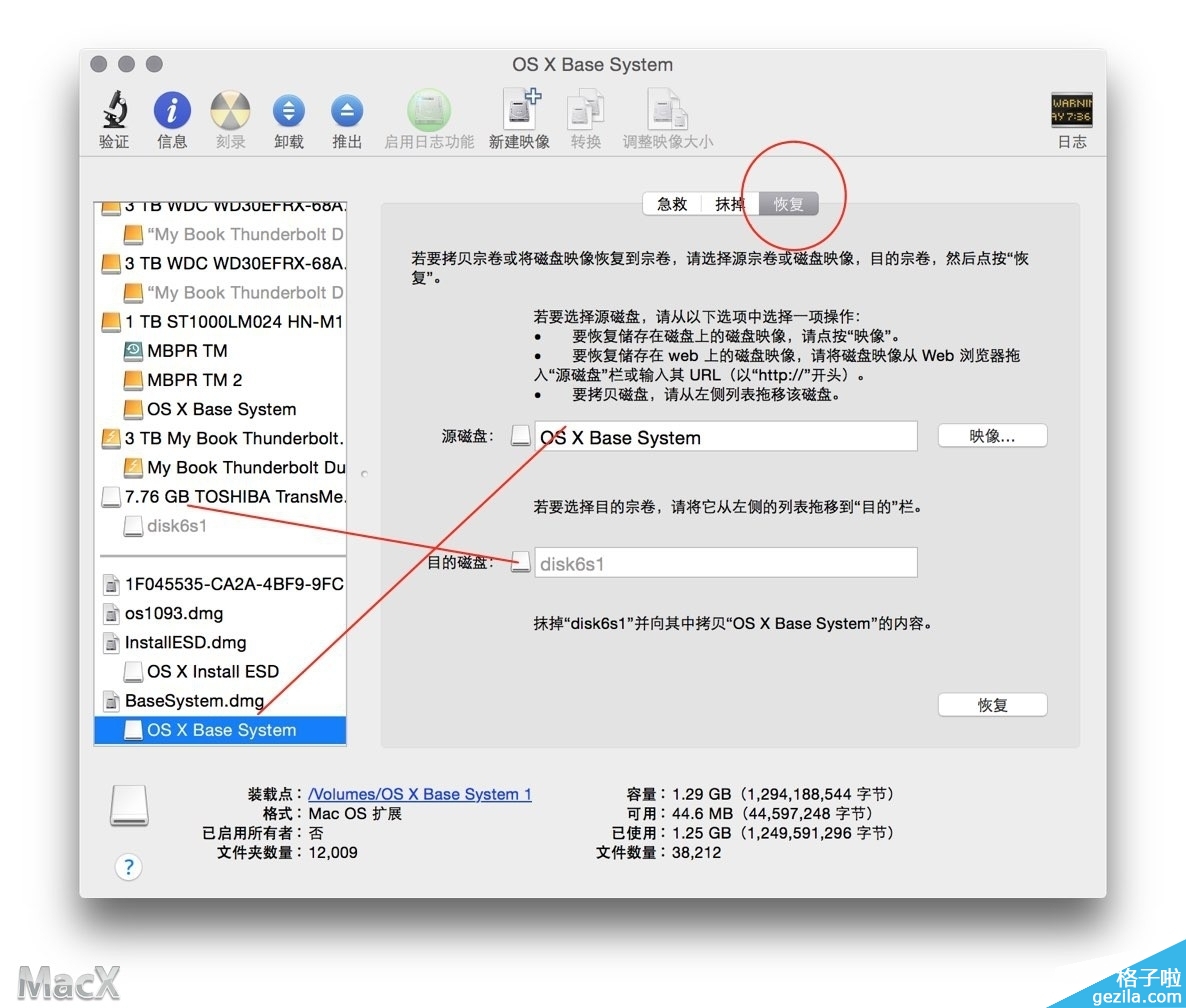The height and width of the screenshot is (1008, 1186).
Task: Click Resize Image (调整映像大小) icon
Action: click(x=667, y=110)
